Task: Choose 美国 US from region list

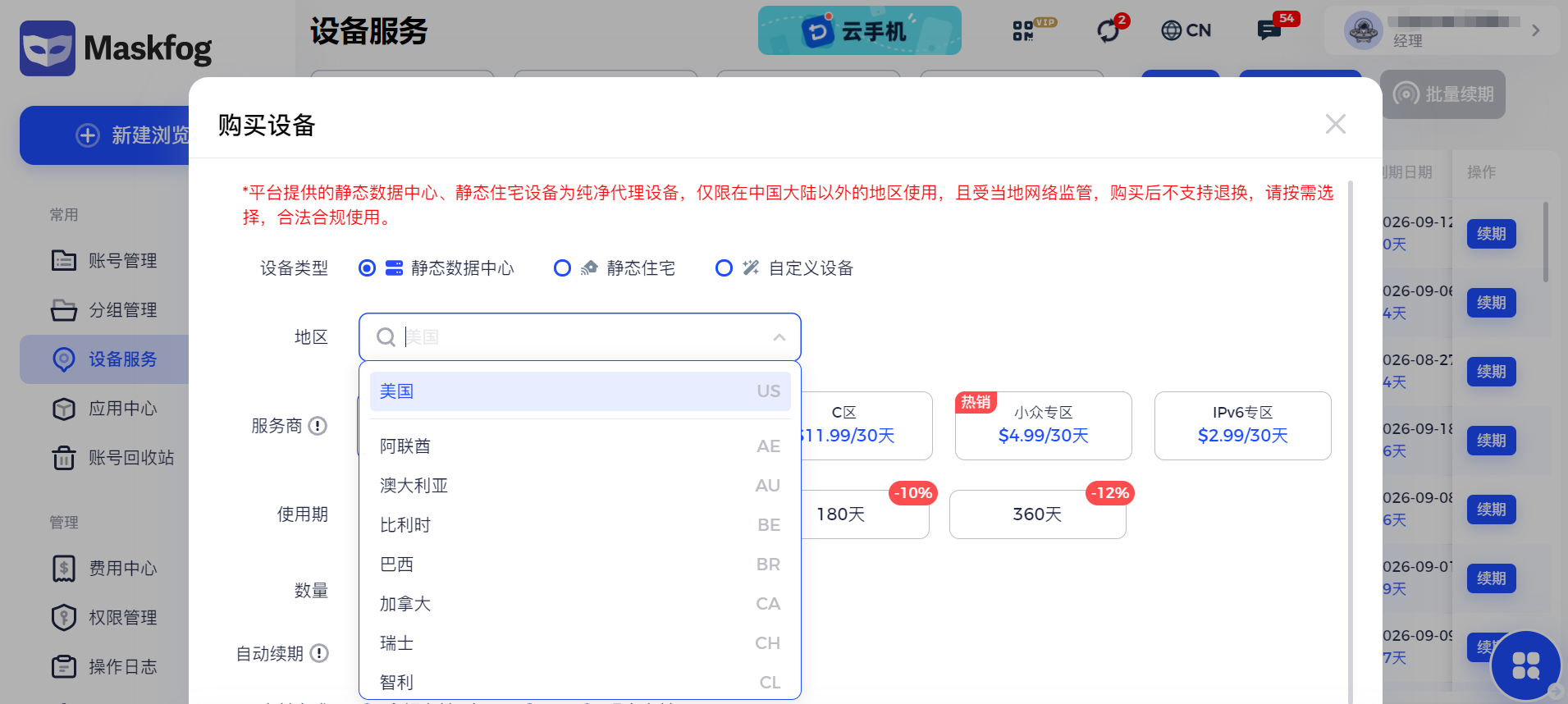Action: [580, 391]
